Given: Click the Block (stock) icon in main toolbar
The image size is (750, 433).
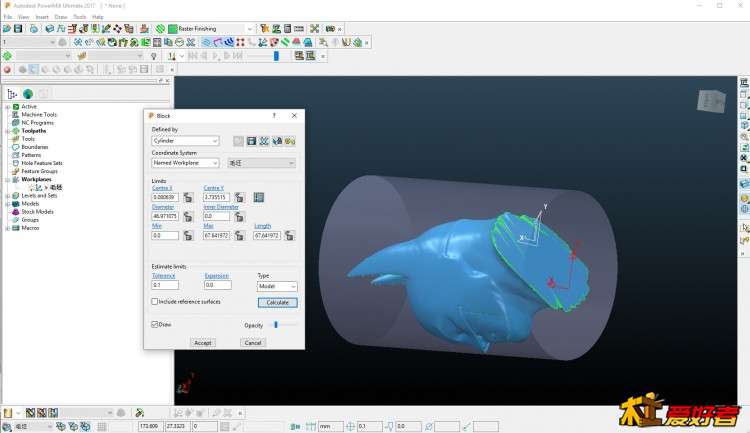Looking at the screenshot, I should [50, 29].
